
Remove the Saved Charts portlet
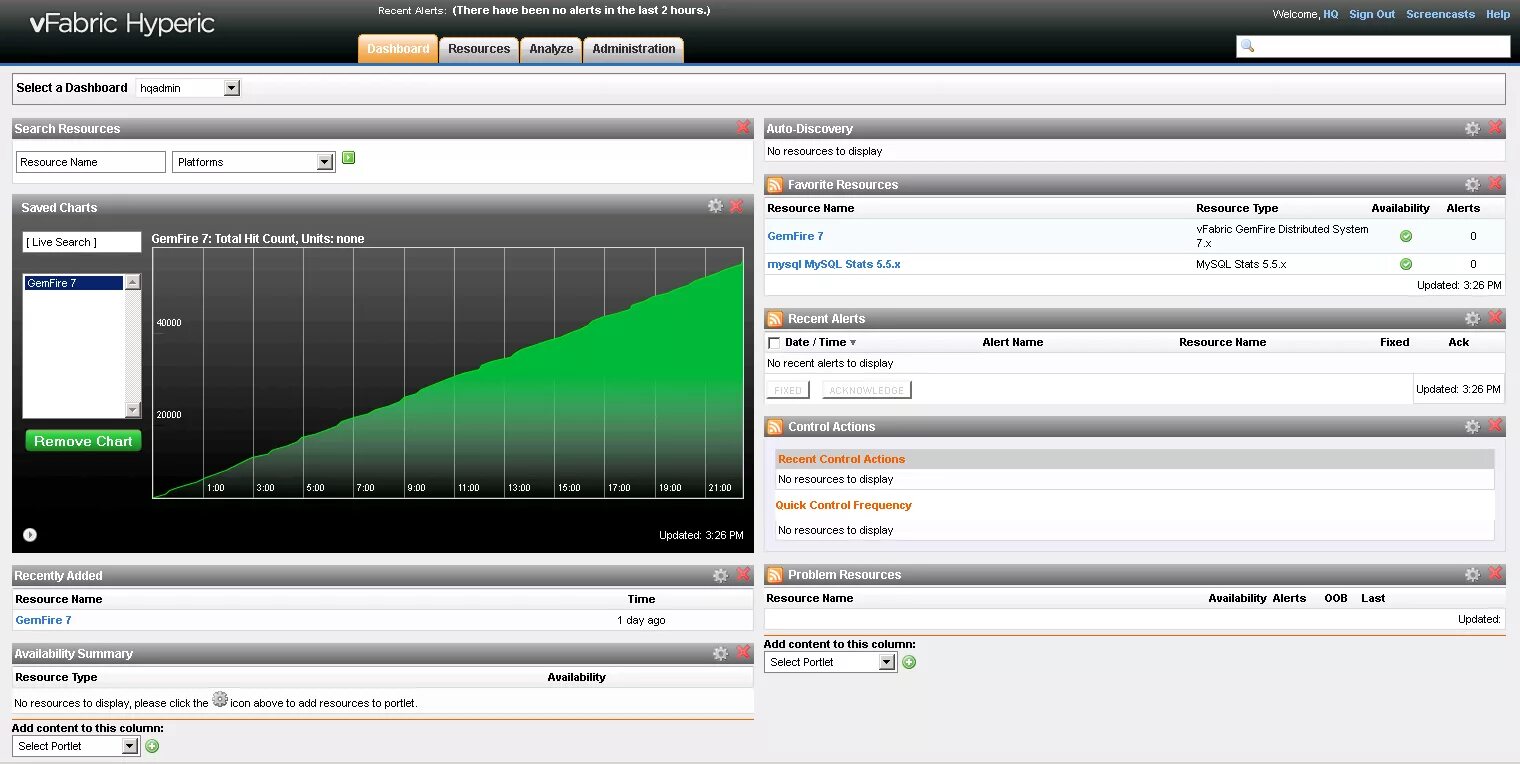tap(736, 206)
